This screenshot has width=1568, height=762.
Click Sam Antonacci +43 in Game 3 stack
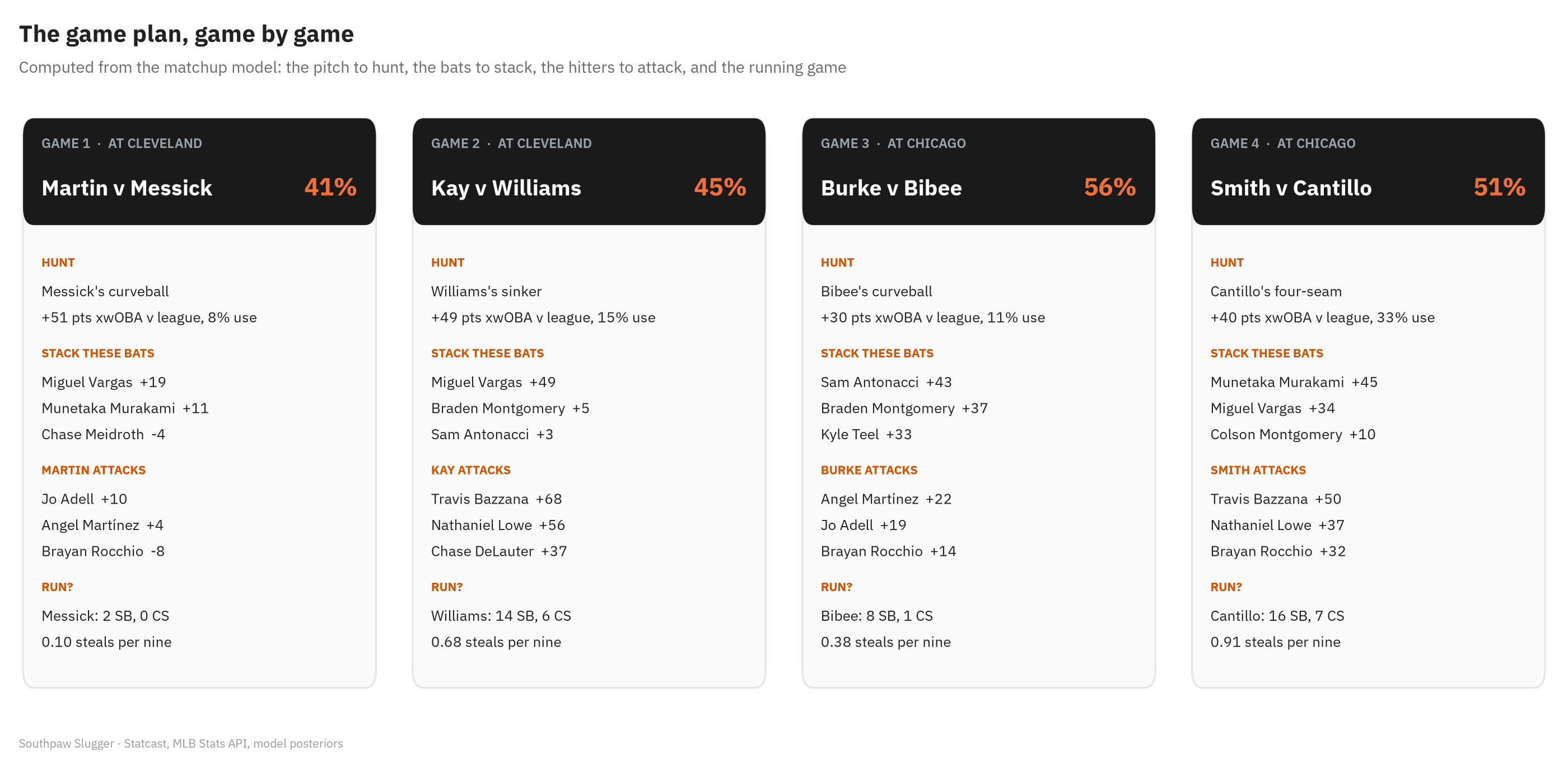click(886, 382)
